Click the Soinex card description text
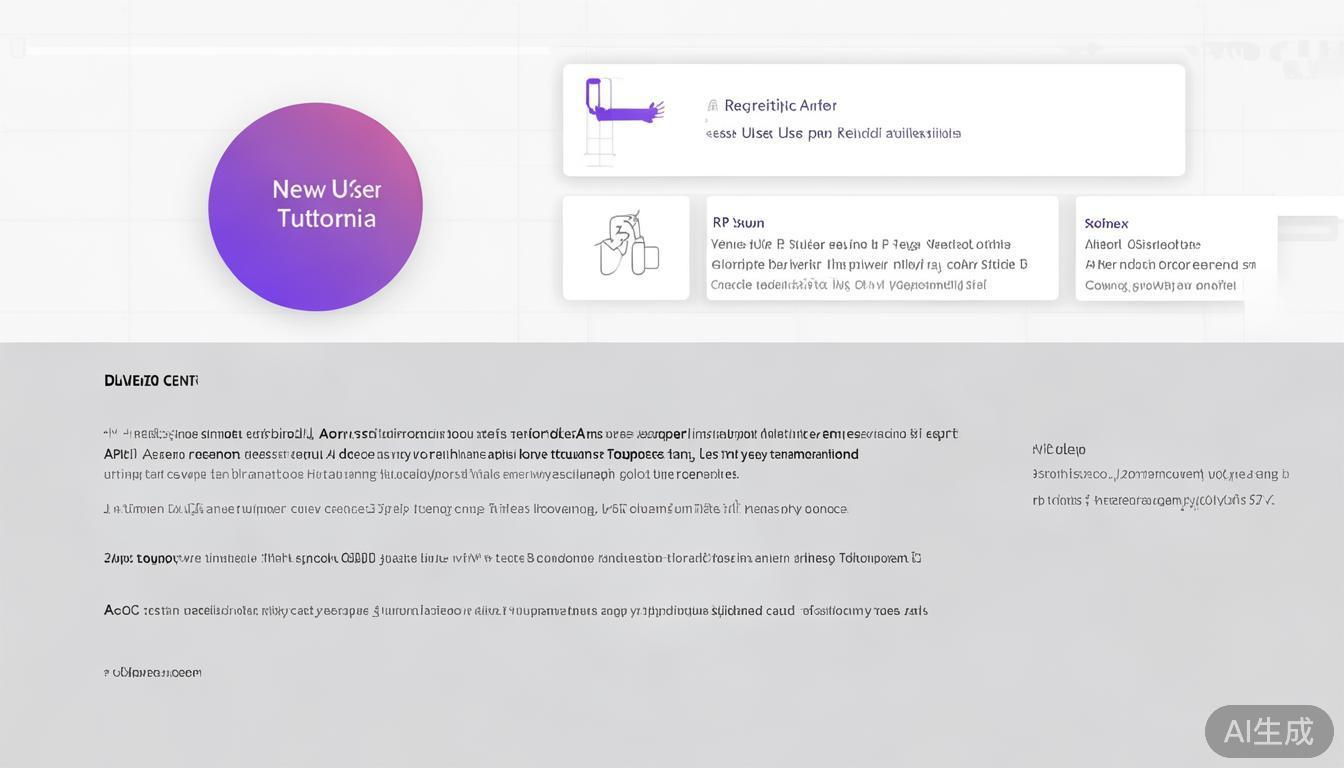 tap(1170, 265)
